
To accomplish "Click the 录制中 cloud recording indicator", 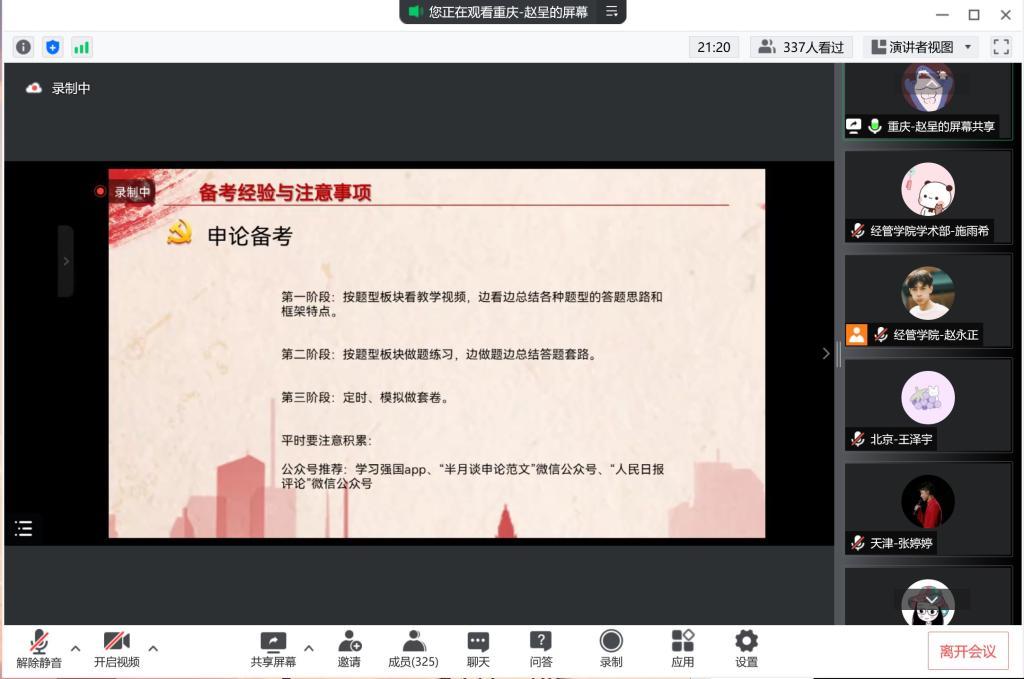I will (x=58, y=88).
